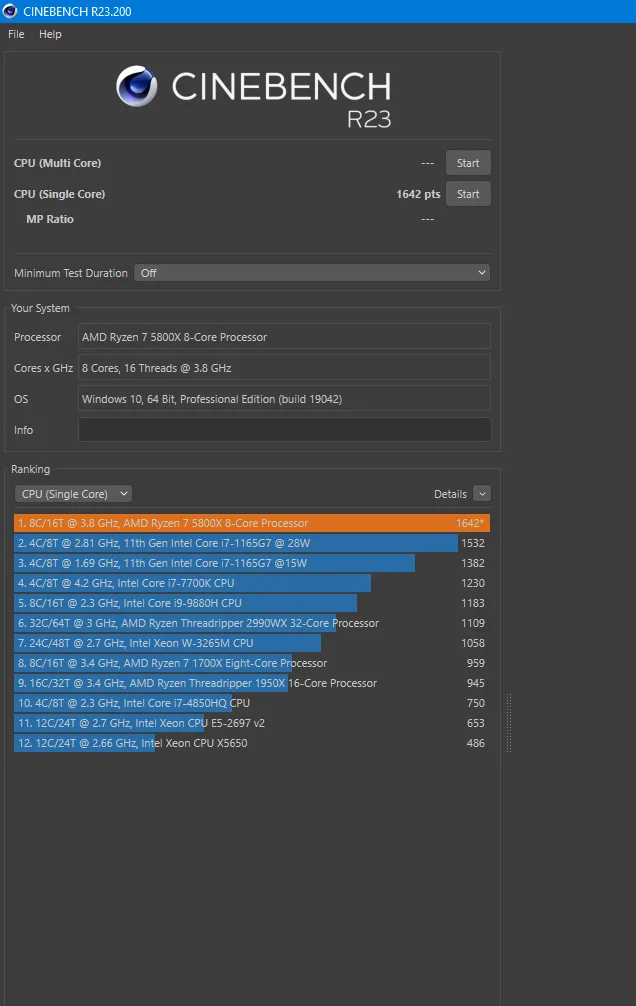Click the 1642 pts single core score
The height and width of the screenshot is (1006, 636).
pos(418,194)
